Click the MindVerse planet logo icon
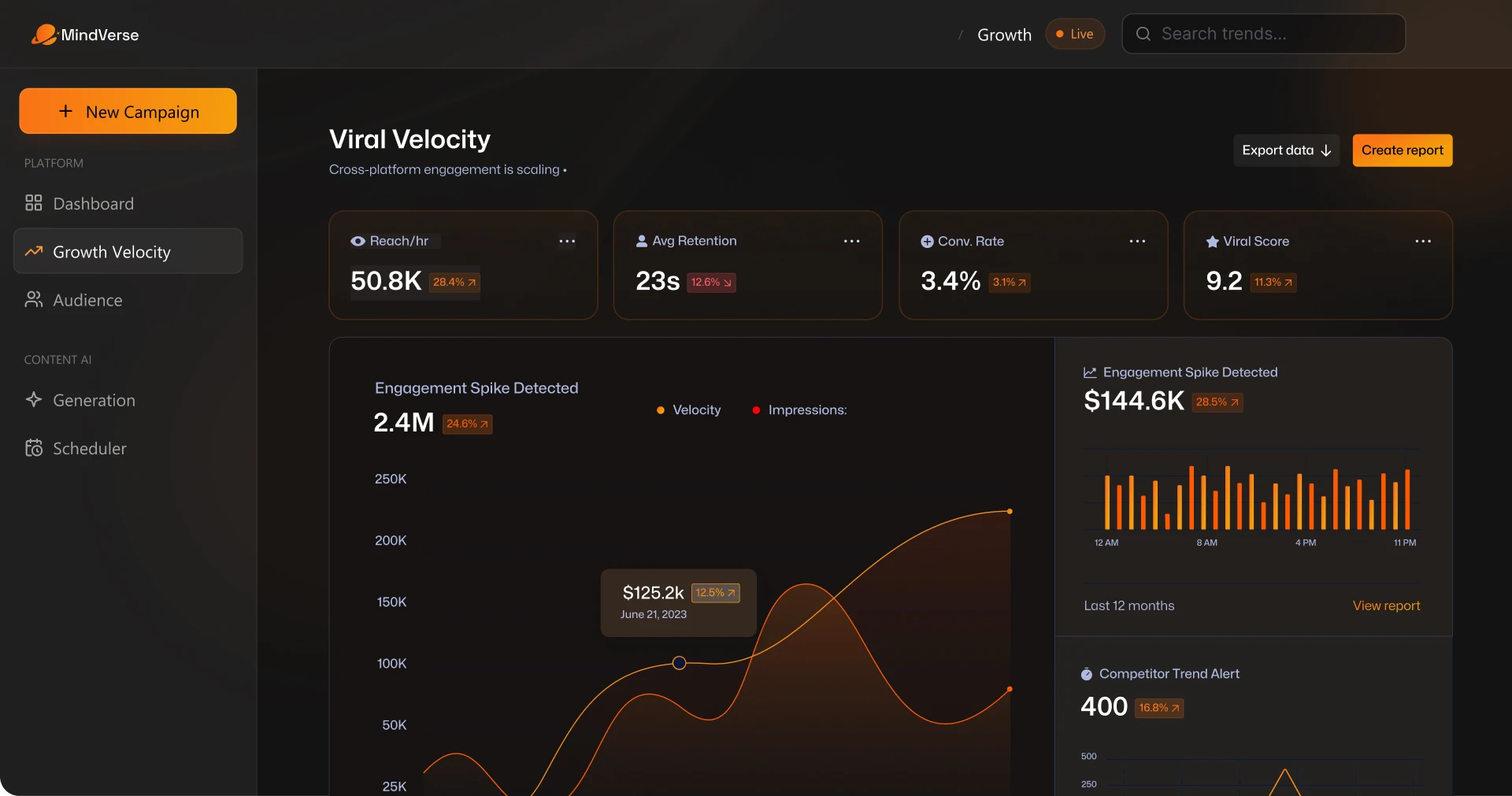This screenshot has height=796, width=1512. [44, 35]
